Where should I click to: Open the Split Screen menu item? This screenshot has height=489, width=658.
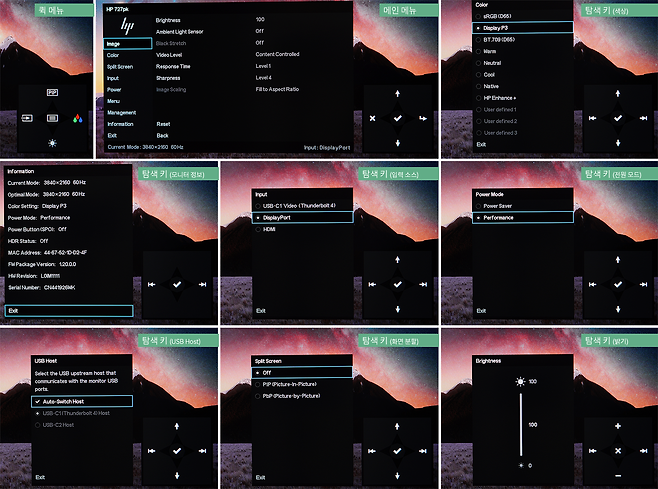coord(120,66)
